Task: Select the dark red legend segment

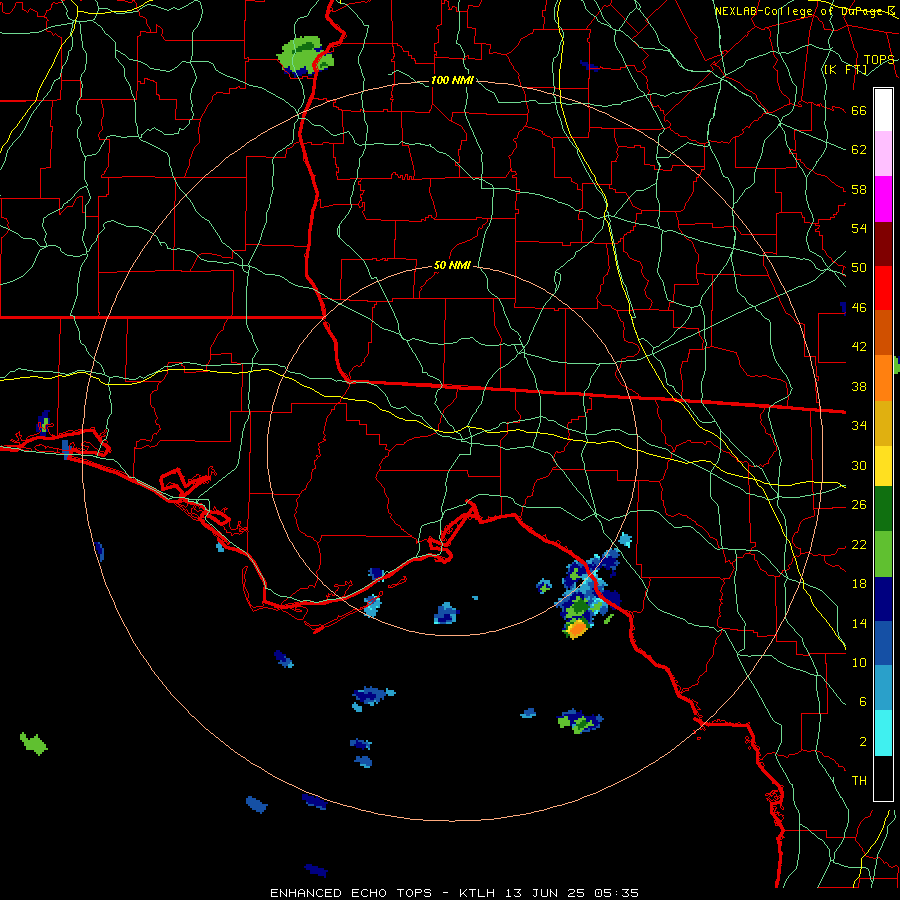Action: coord(883,244)
